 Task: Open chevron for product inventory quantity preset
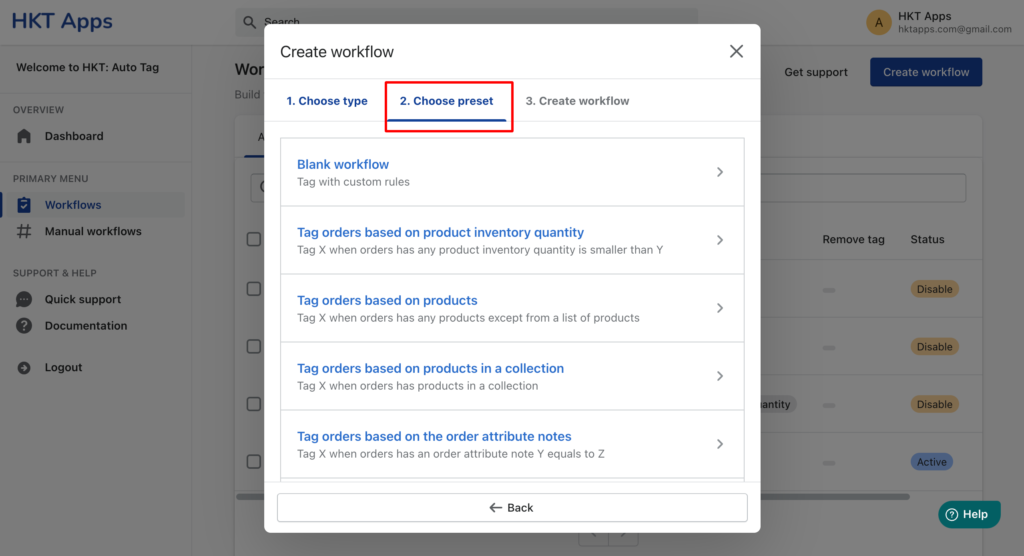[x=720, y=240]
